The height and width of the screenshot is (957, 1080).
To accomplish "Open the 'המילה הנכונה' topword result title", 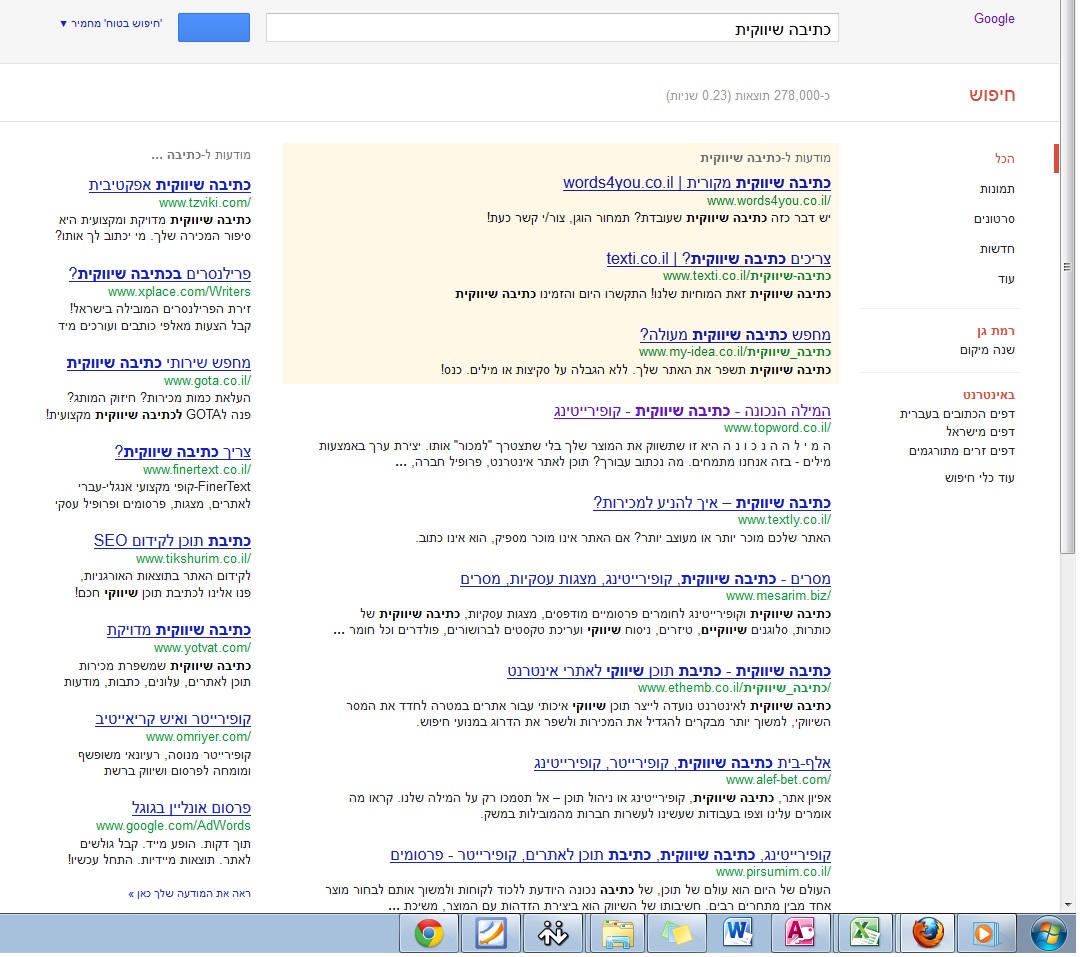I will (x=692, y=411).
